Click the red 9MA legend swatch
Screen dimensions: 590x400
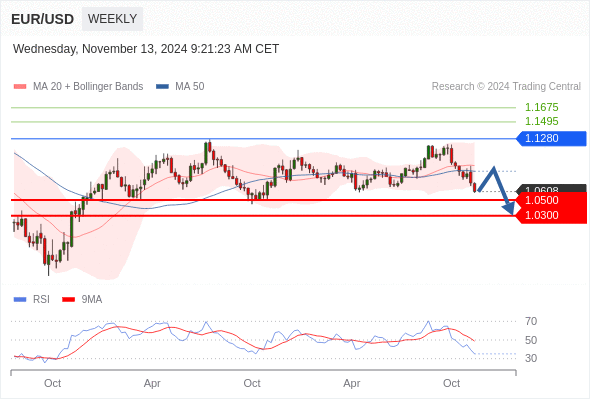(x=68, y=300)
